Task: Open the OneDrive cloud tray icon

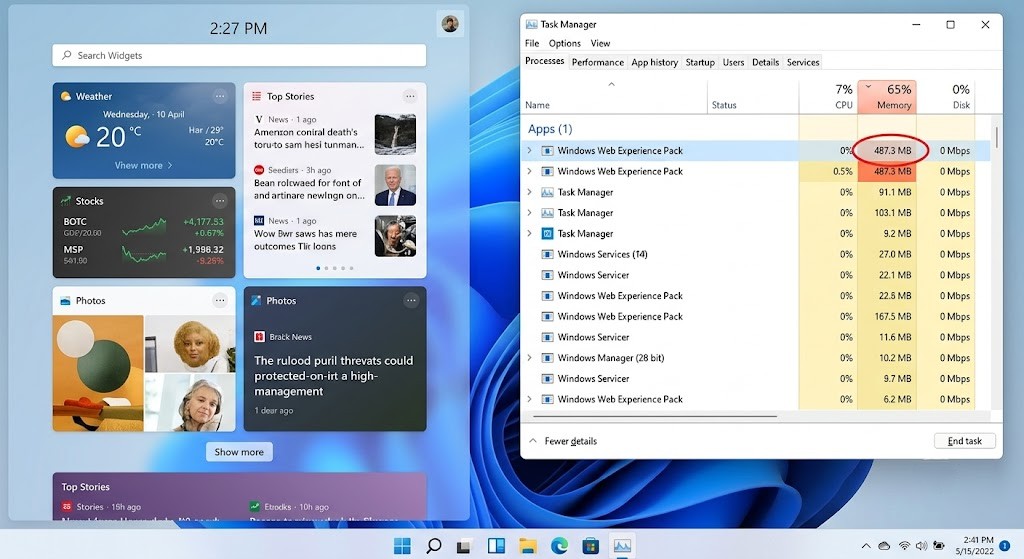Action: point(884,545)
